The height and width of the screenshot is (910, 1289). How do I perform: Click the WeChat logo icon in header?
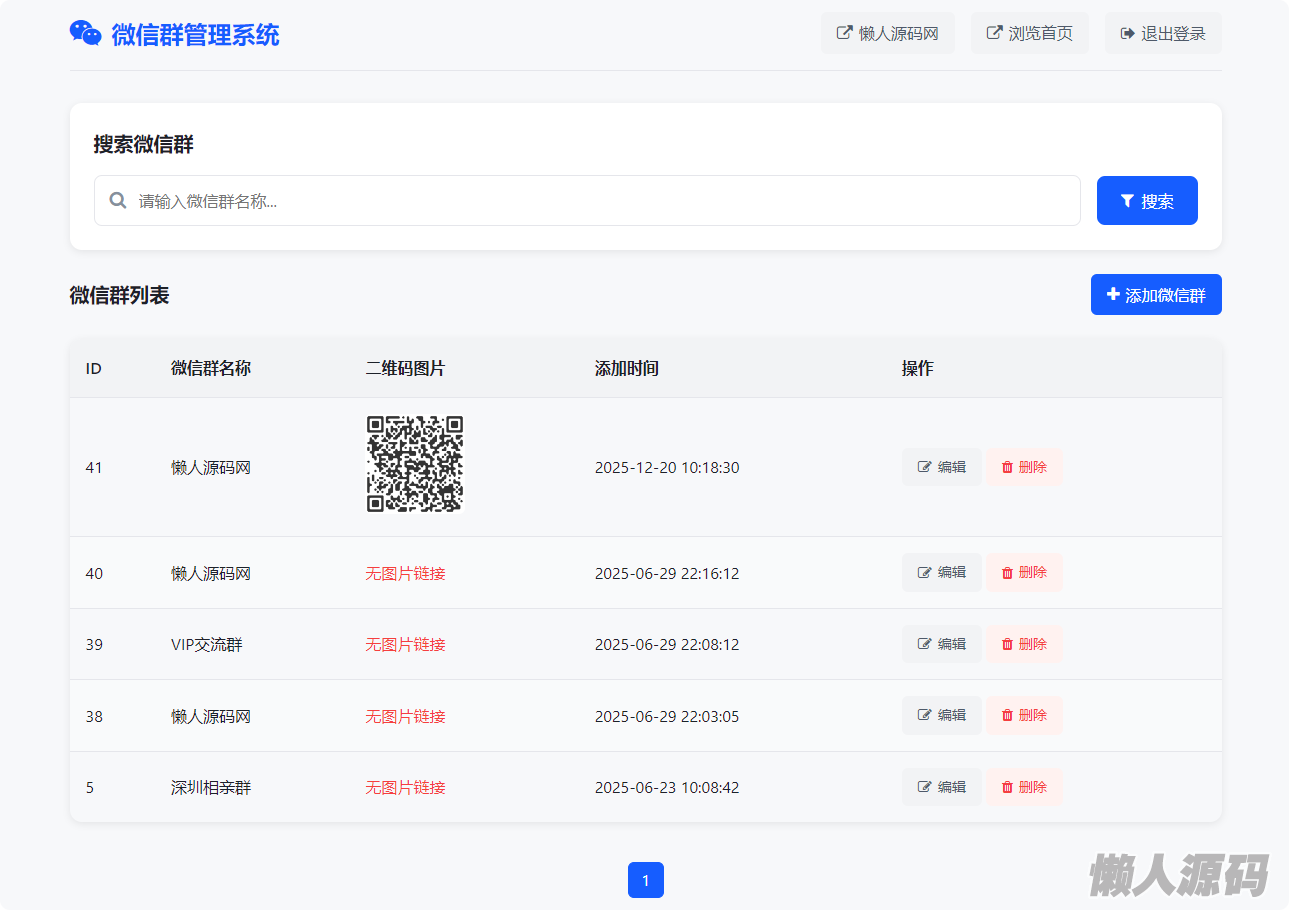(85, 33)
